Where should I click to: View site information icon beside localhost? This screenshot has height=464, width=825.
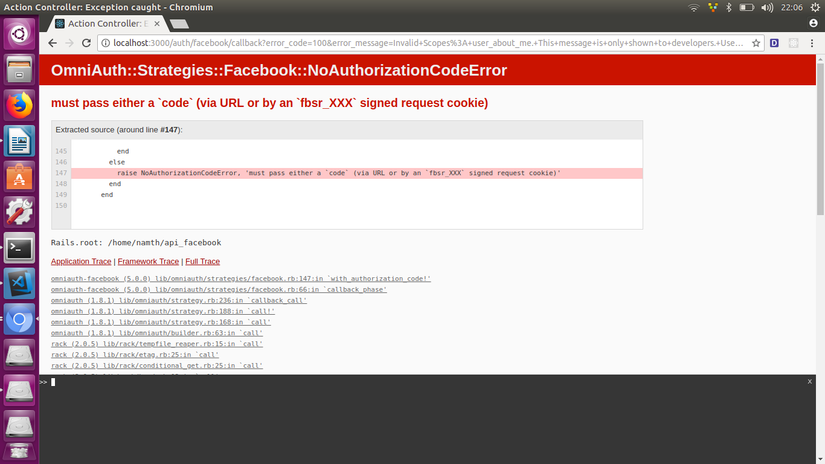click(x=105, y=43)
